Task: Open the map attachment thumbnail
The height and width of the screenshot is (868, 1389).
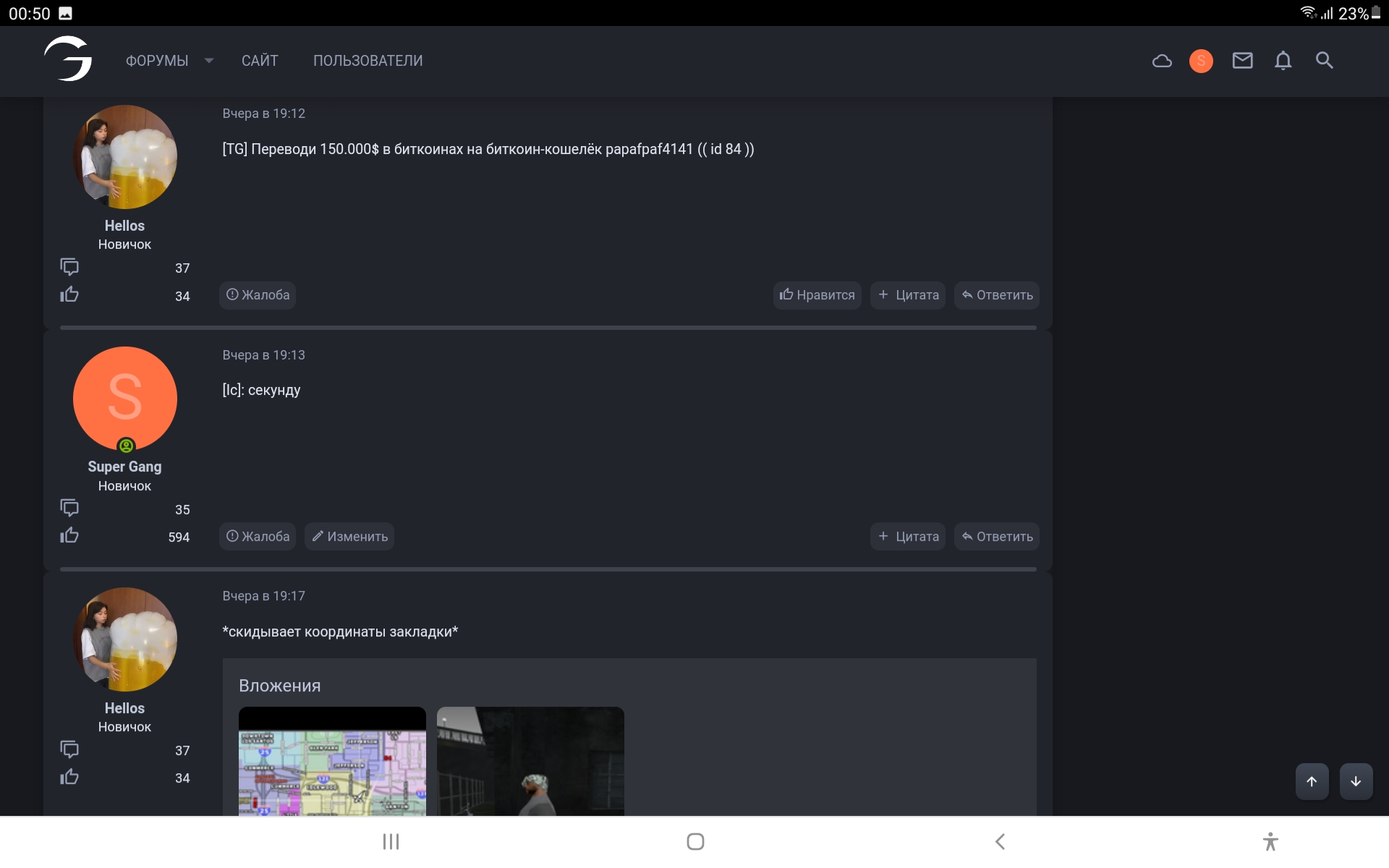Action: 332,763
